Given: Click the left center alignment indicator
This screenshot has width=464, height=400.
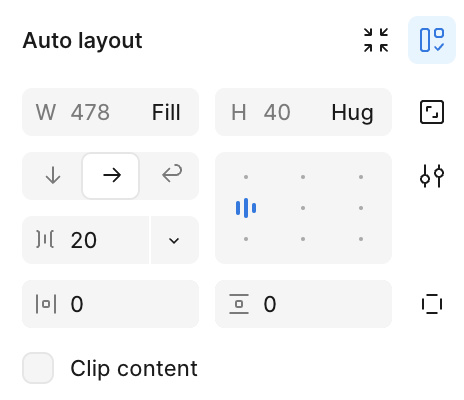Looking at the screenshot, I should pos(246,208).
